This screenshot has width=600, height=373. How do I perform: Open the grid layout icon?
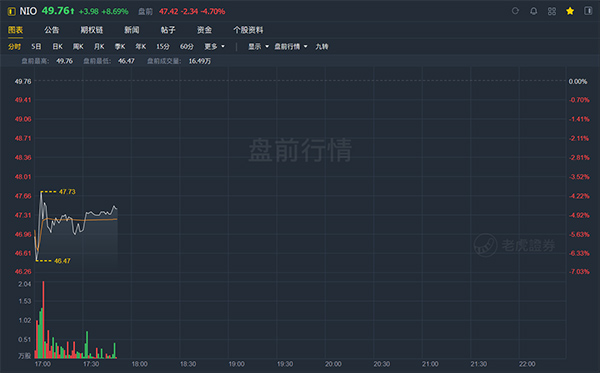click(x=552, y=11)
